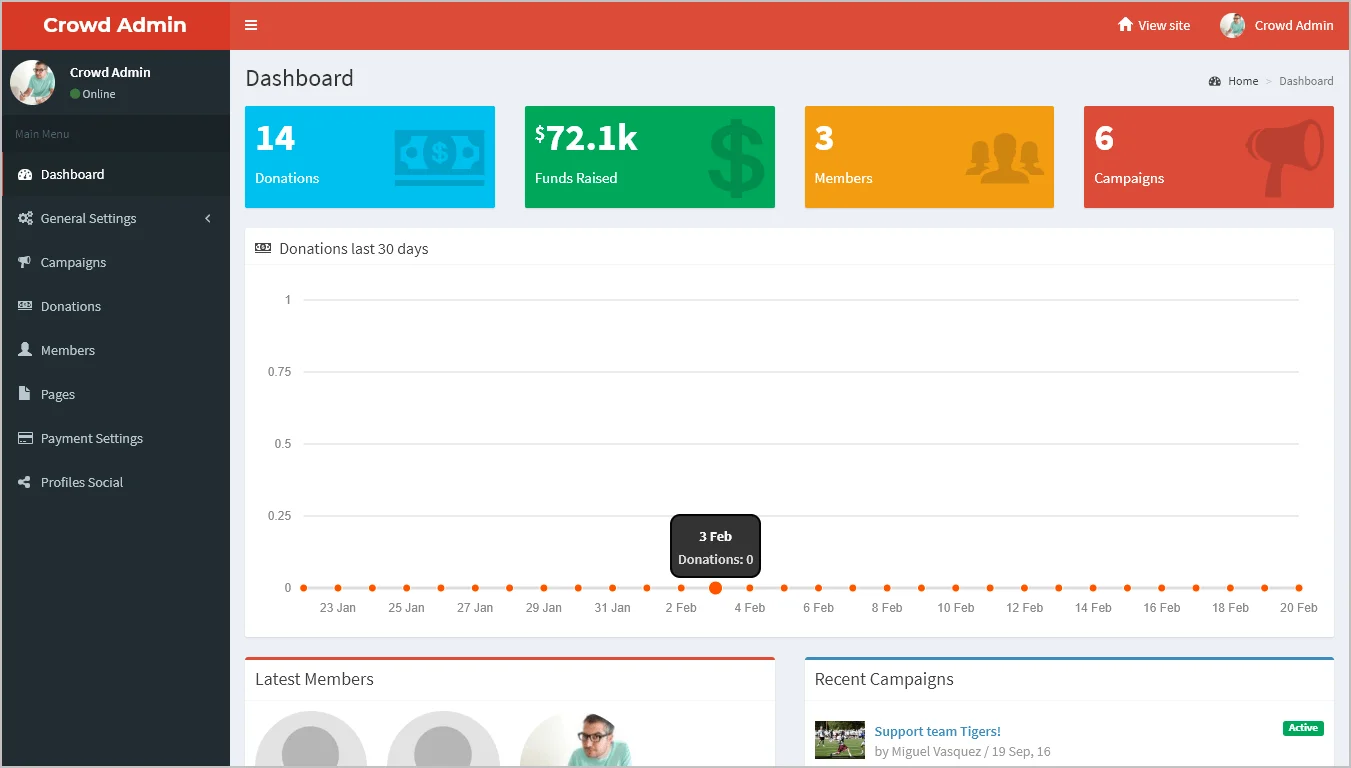Click the highlighted 3 Feb chart data point
Viewport: 1351px width, 768px height.
pos(715,588)
